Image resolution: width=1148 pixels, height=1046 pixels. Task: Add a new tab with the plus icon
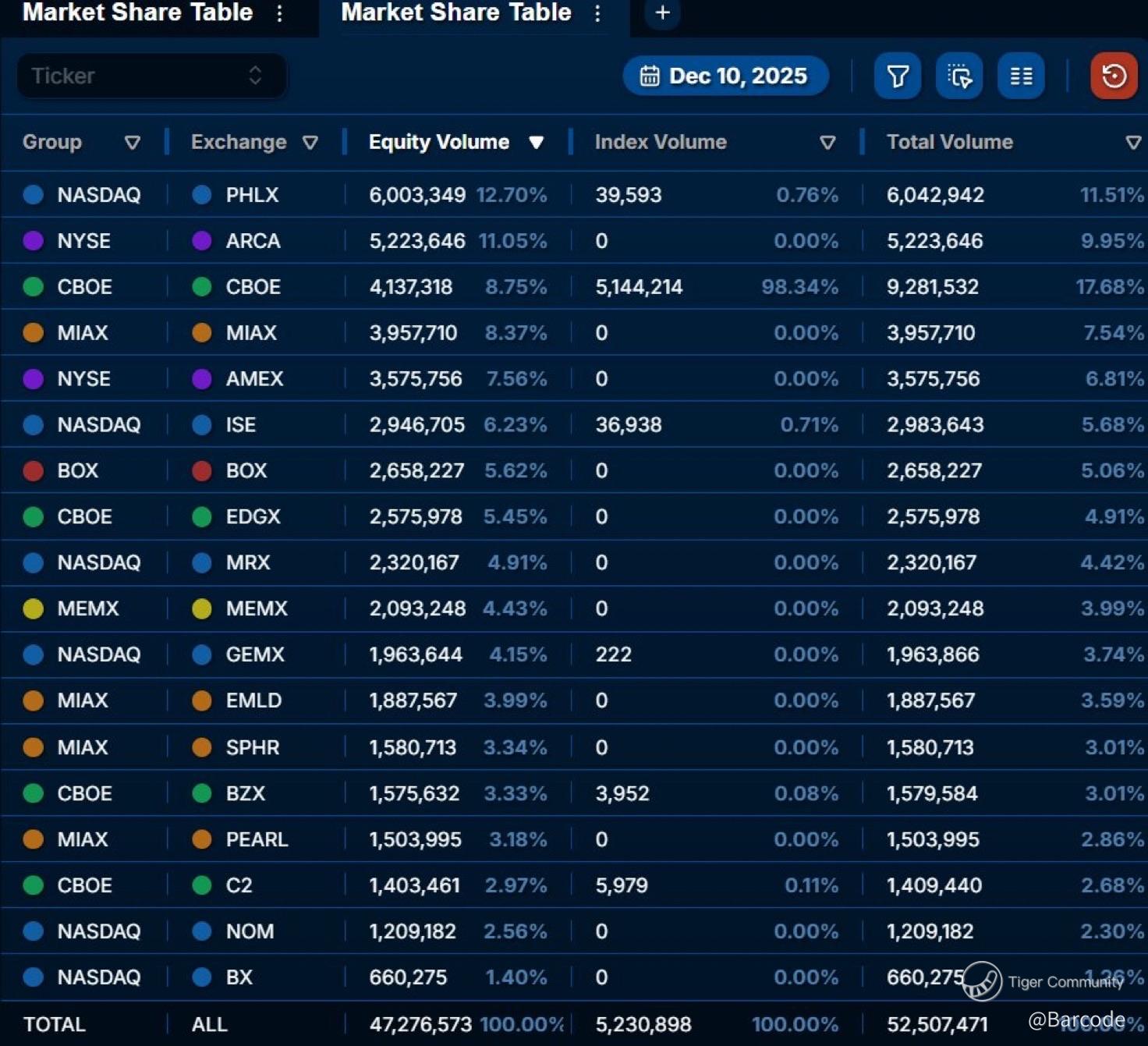662,13
